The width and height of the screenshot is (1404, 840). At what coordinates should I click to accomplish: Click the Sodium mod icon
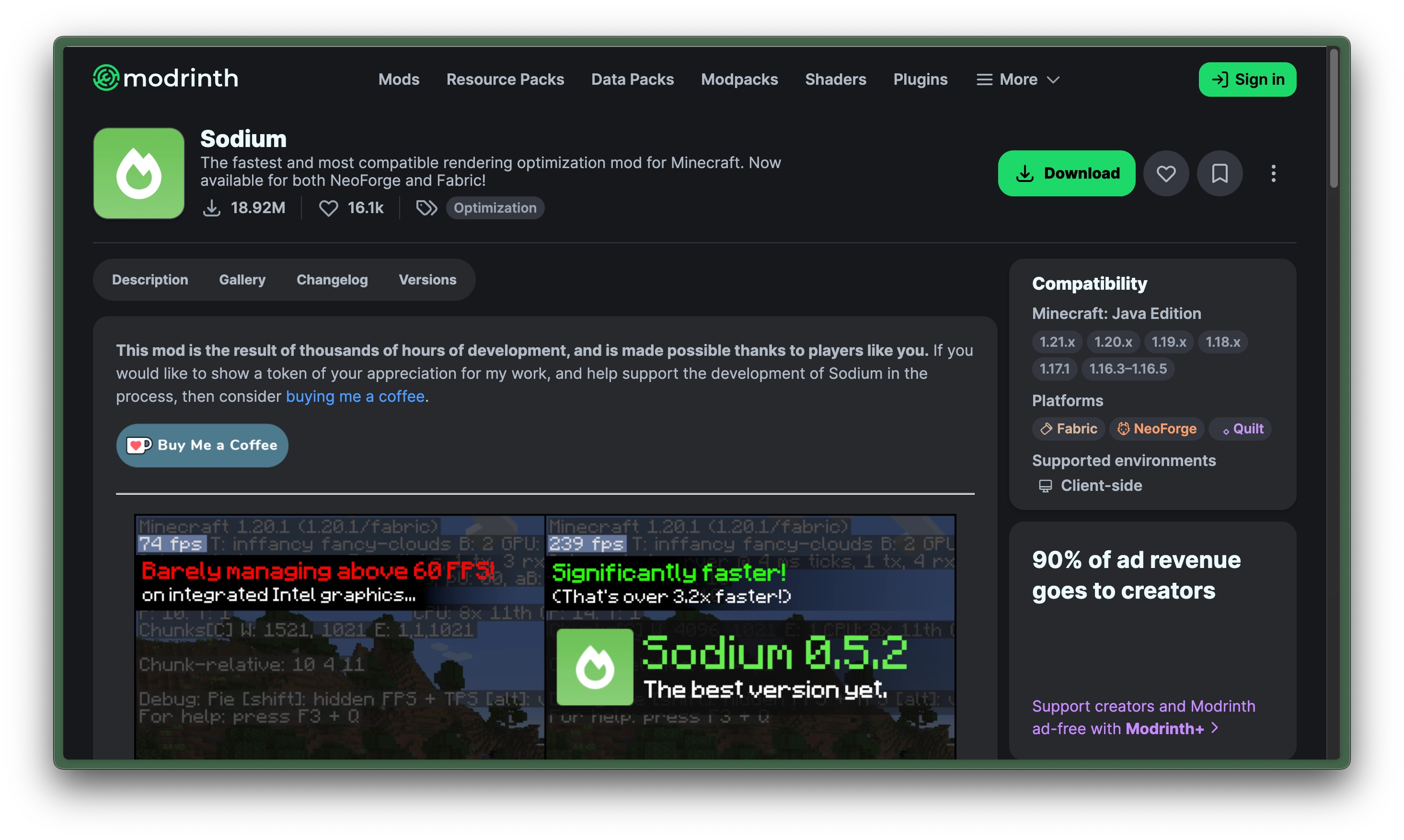(139, 173)
